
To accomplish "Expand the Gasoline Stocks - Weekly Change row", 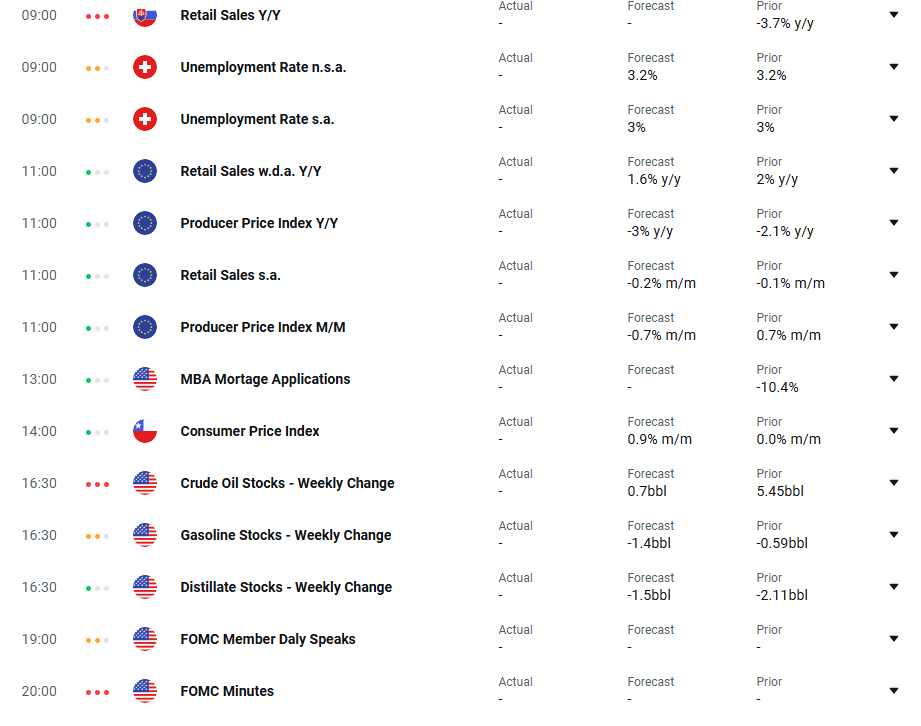I will click(x=893, y=535).
